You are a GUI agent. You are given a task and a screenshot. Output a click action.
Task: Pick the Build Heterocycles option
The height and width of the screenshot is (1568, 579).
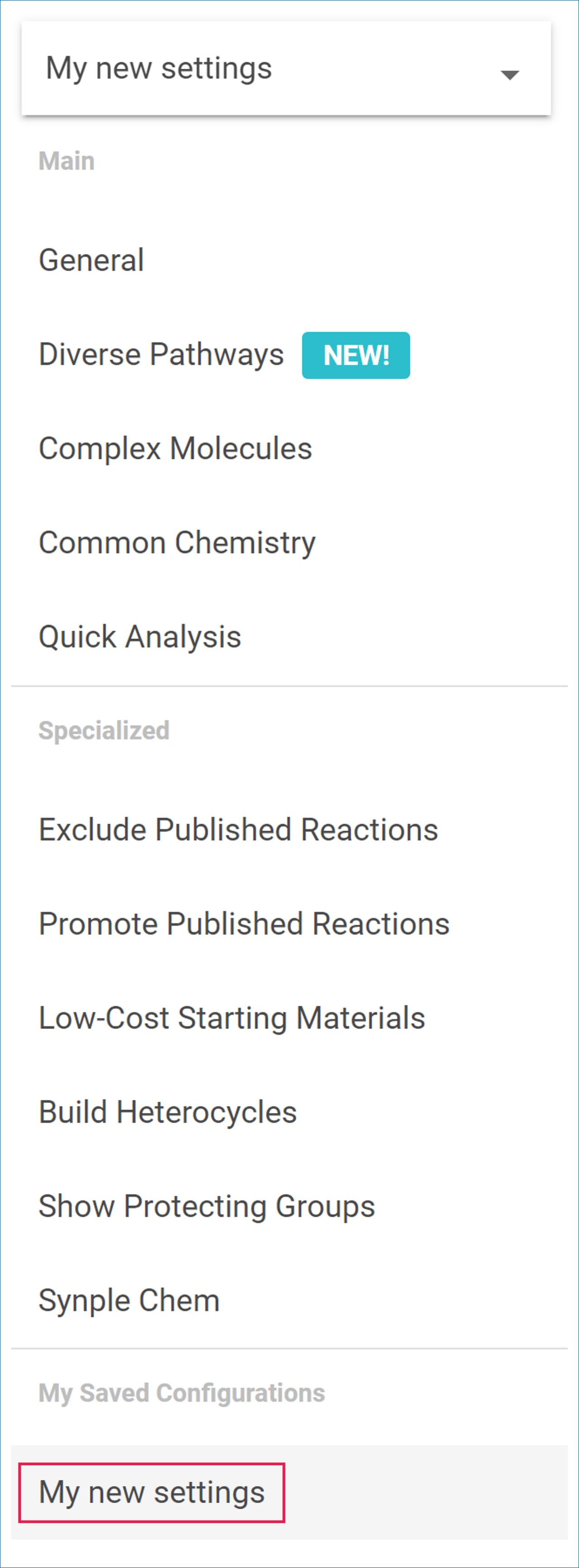(168, 1112)
